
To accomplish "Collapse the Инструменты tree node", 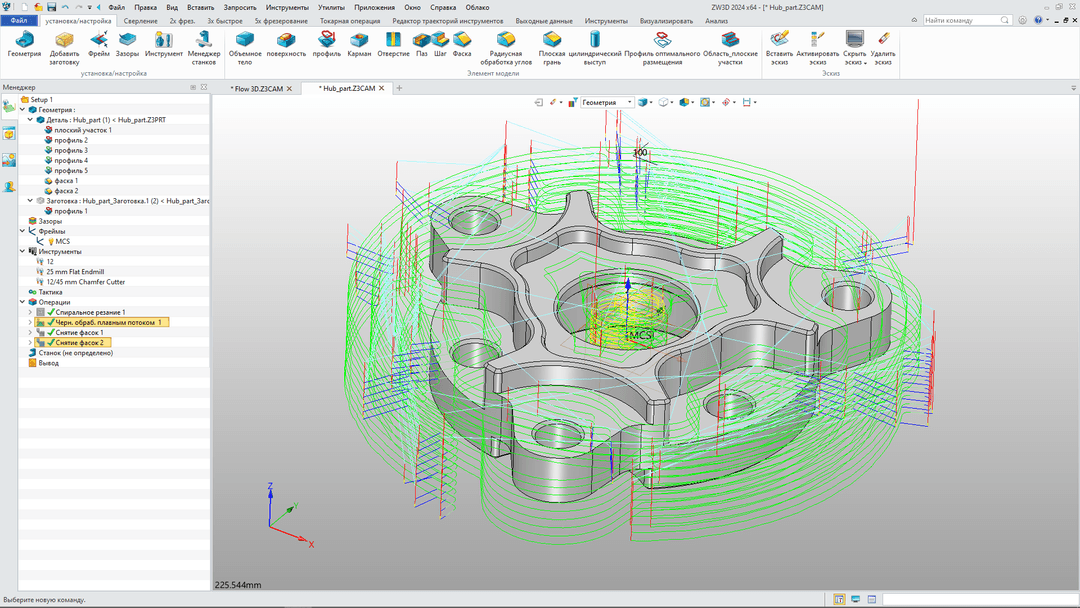I will (x=23, y=251).
